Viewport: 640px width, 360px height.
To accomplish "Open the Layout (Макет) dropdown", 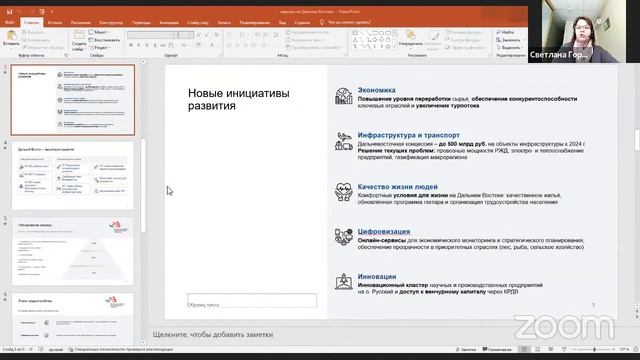I will [99, 32].
